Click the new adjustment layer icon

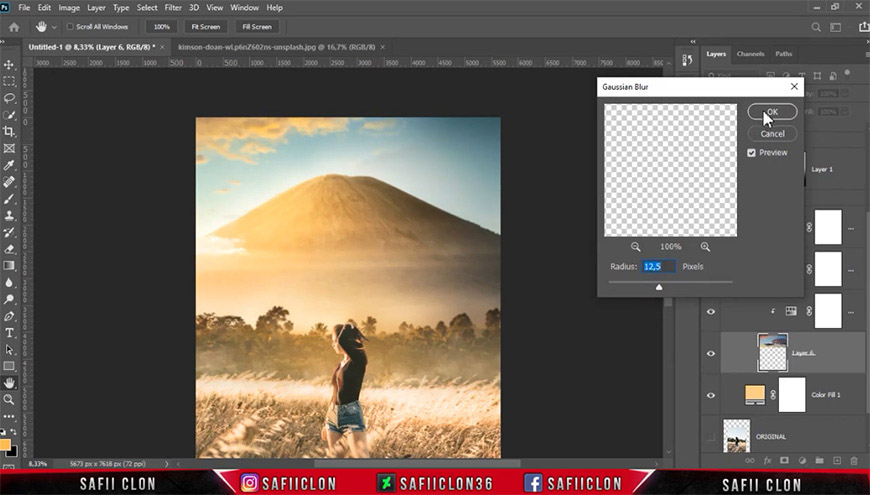[x=802, y=461]
